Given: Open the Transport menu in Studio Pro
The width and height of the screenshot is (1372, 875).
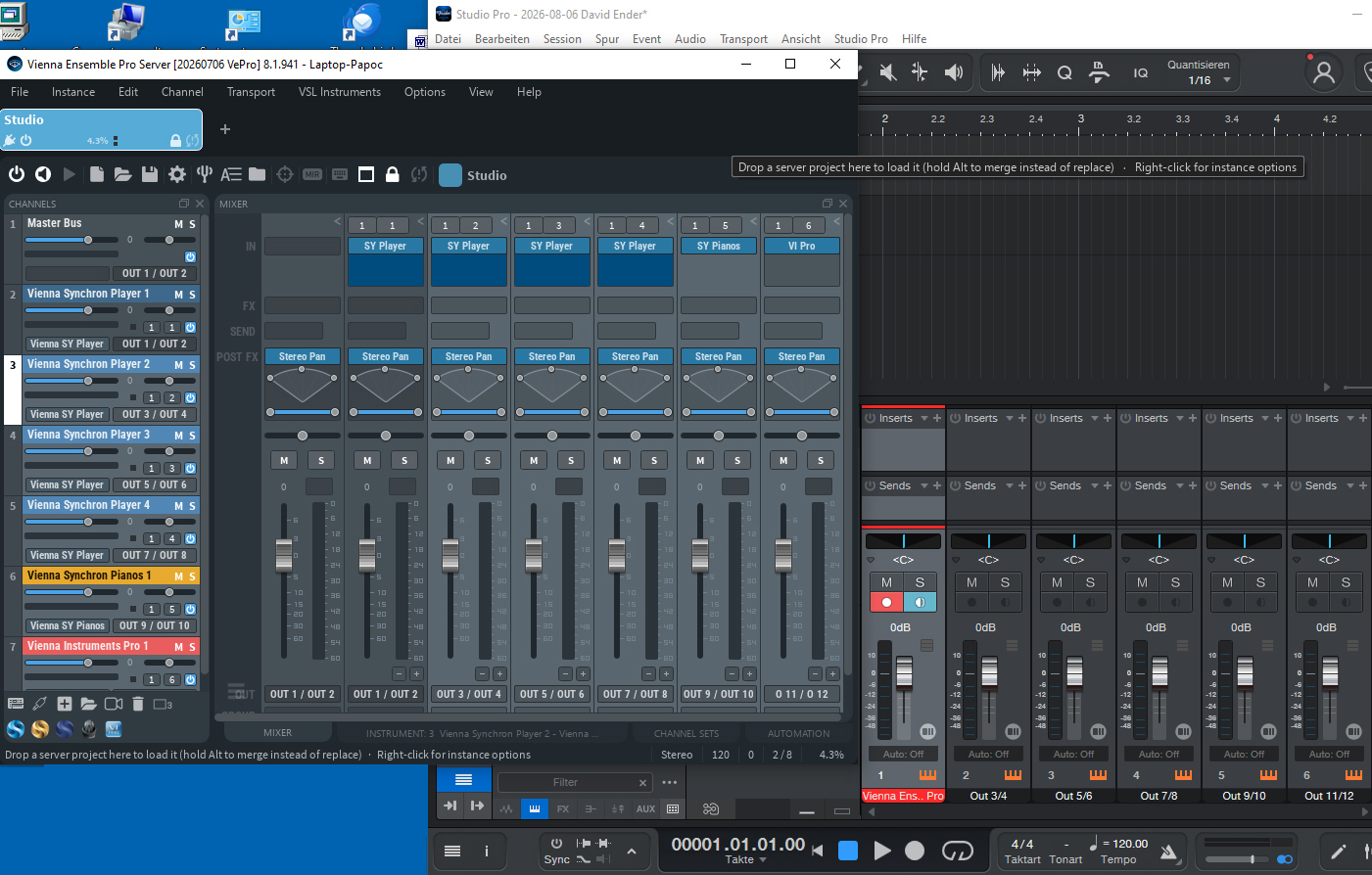Looking at the screenshot, I should click(743, 39).
